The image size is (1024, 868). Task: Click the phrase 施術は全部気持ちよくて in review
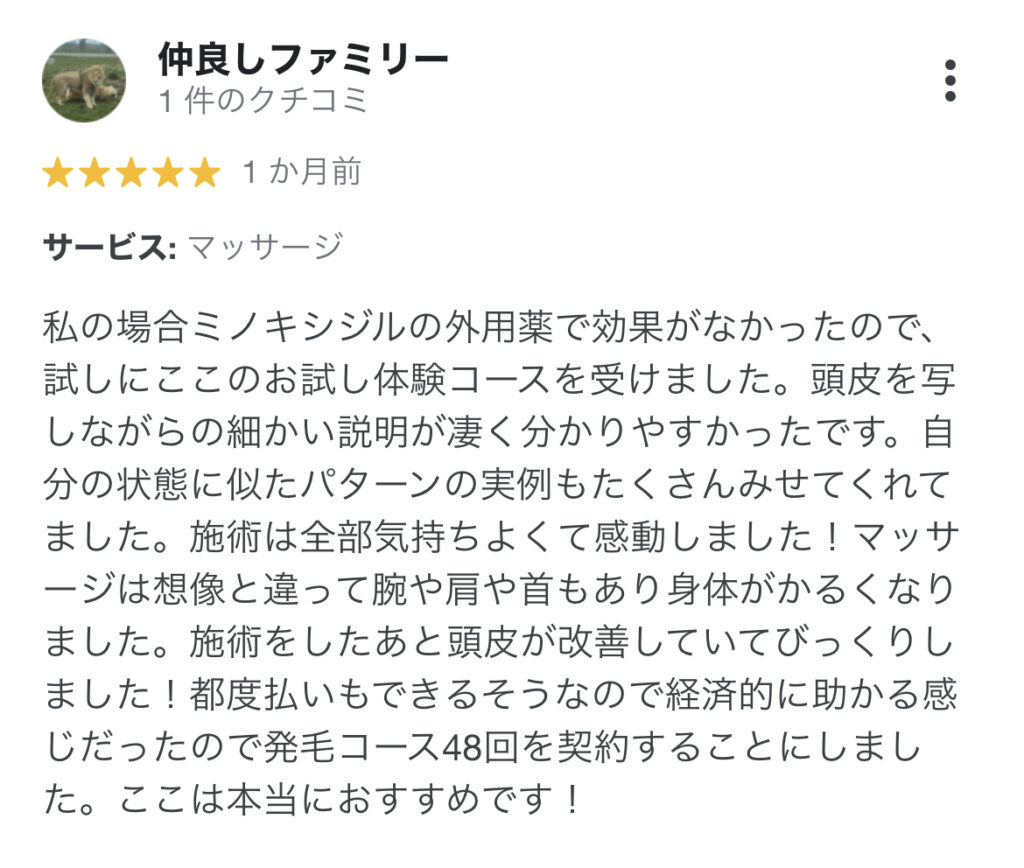(390, 537)
